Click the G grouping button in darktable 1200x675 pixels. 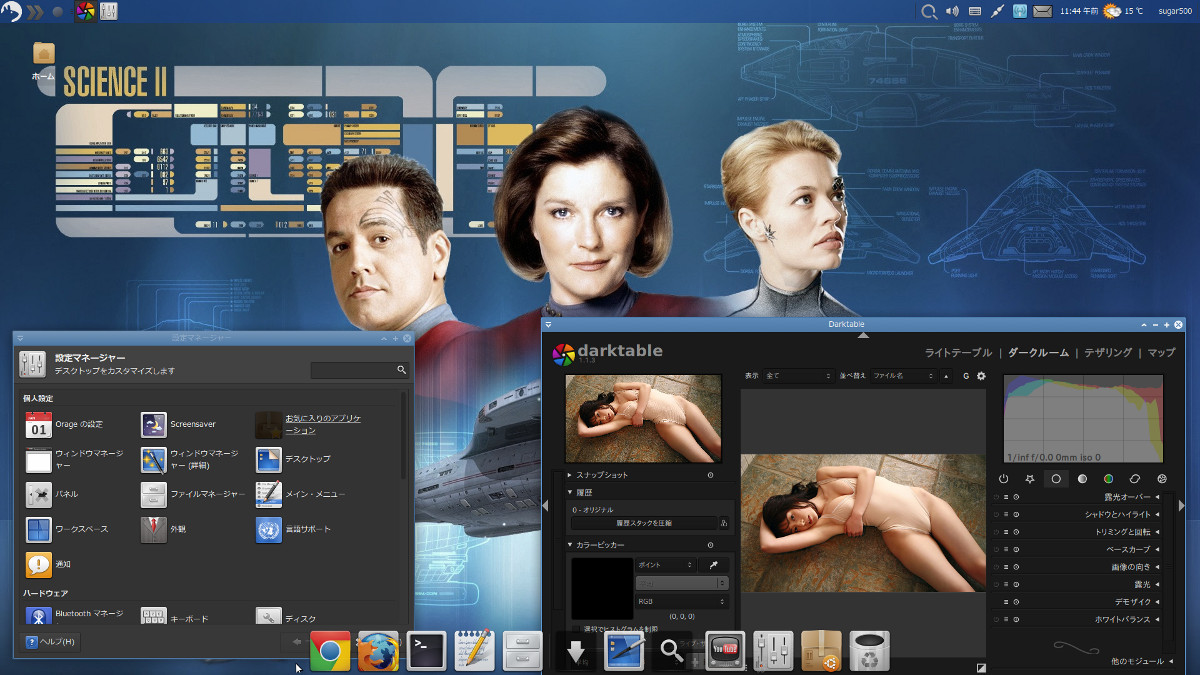pos(966,376)
